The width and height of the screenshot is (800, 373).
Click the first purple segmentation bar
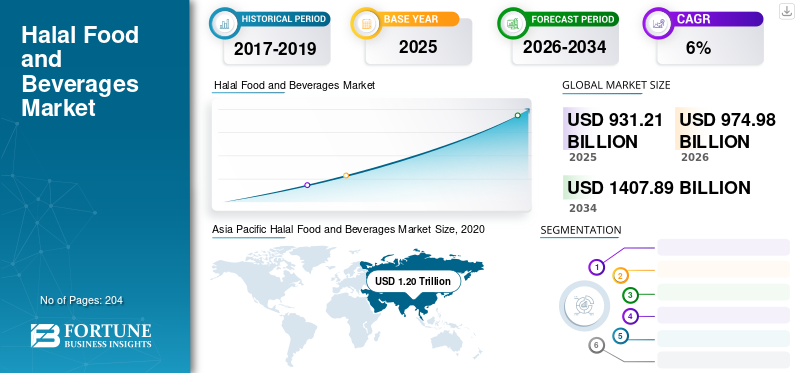tap(723, 247)
